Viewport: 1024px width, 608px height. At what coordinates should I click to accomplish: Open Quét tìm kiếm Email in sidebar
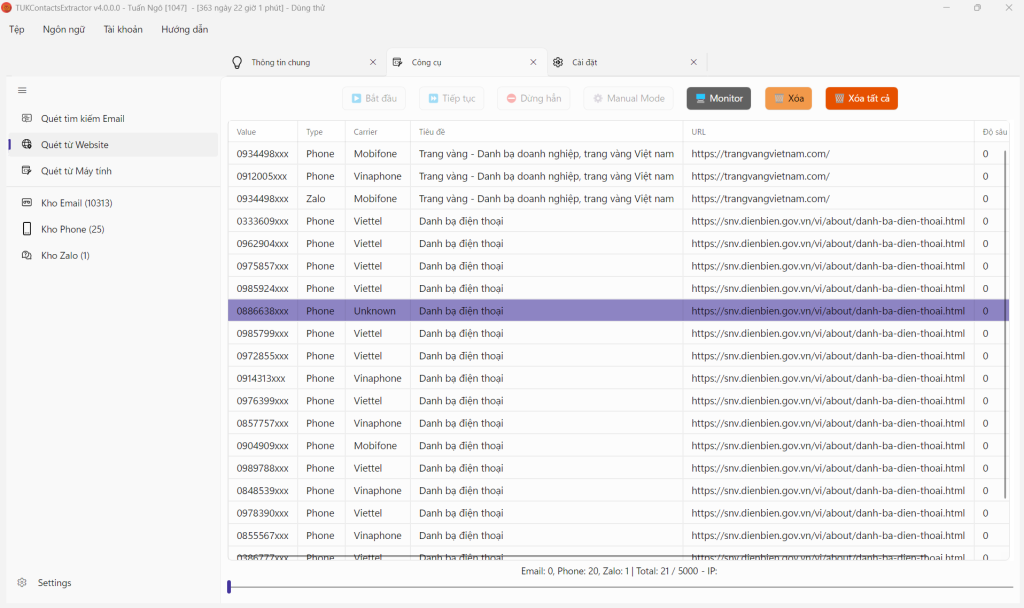pos(82,119)
